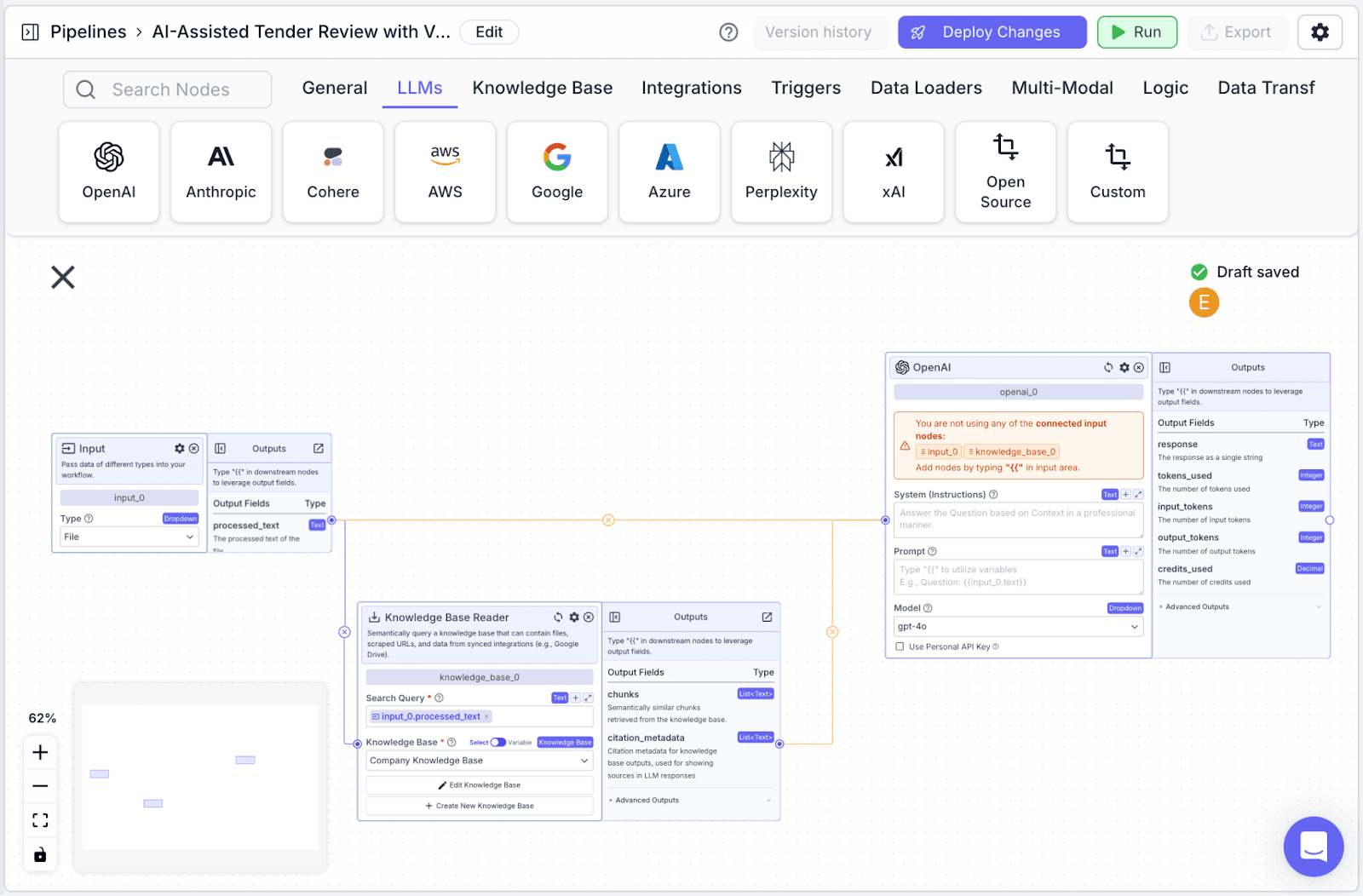The height and width of the screenshot is (896, 1363).
Task: Toggle the sidebar panel icon beside Pipelines
Action: tap(30, 32)
